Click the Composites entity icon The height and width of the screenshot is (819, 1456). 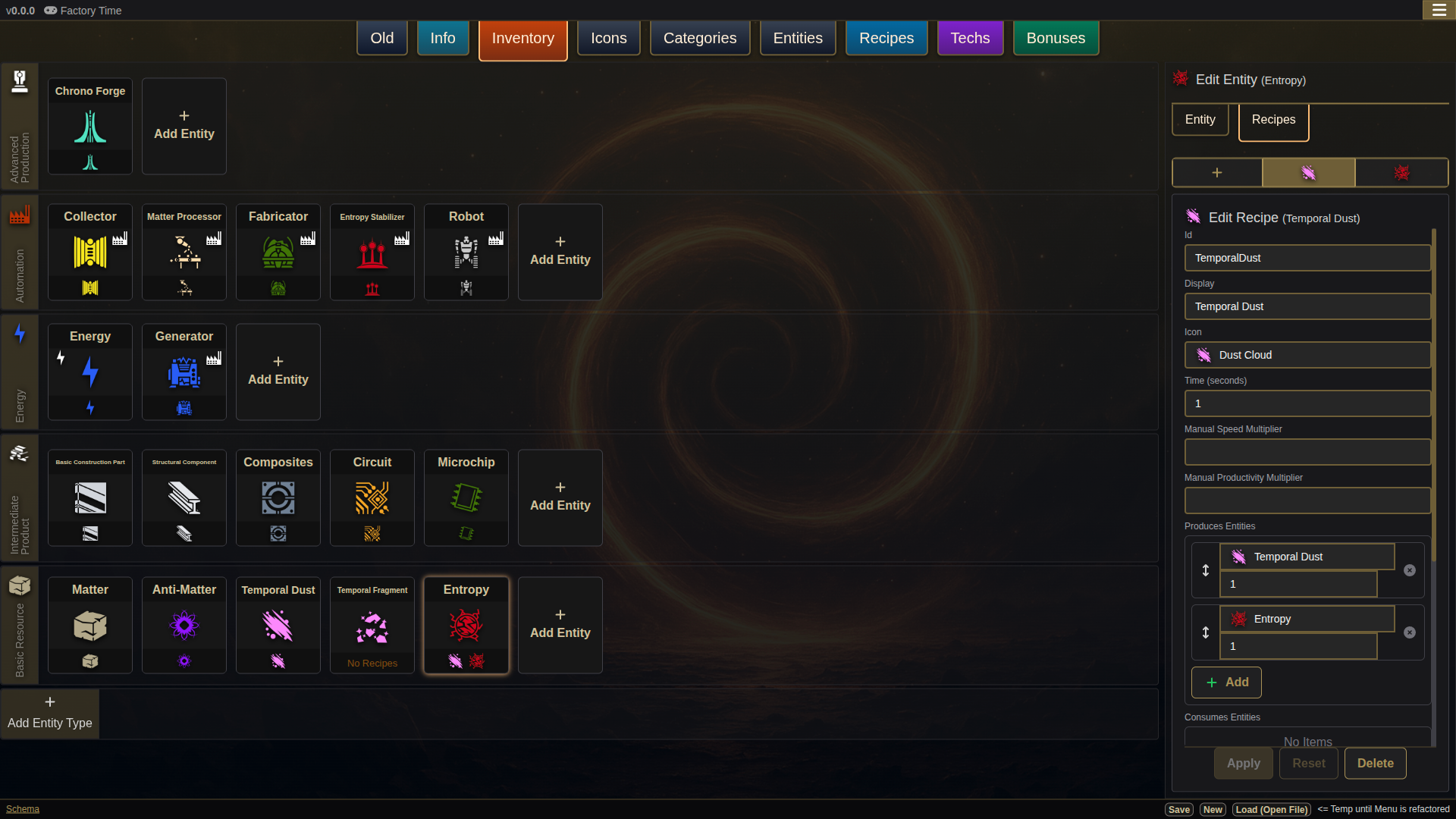coord(278,498)
